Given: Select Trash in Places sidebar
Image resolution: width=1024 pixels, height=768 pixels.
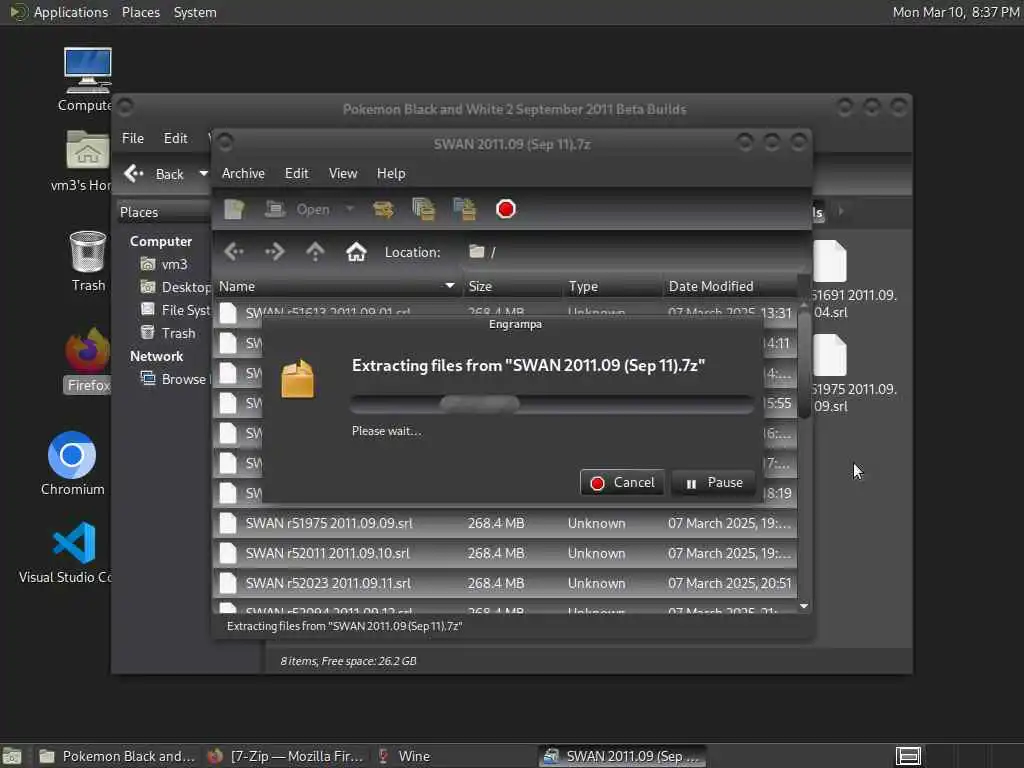Looking at the screenshot, I should pyautogui.click(x=168, y=333).
